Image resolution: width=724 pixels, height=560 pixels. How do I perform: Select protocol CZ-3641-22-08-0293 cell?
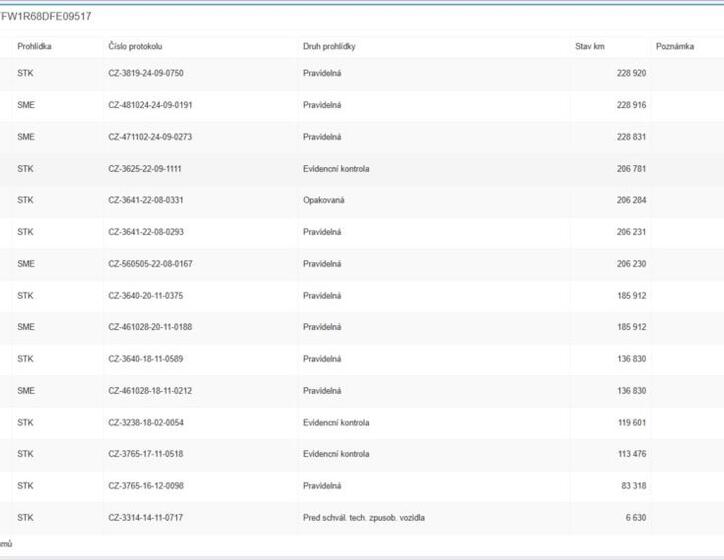pos(146,232)
